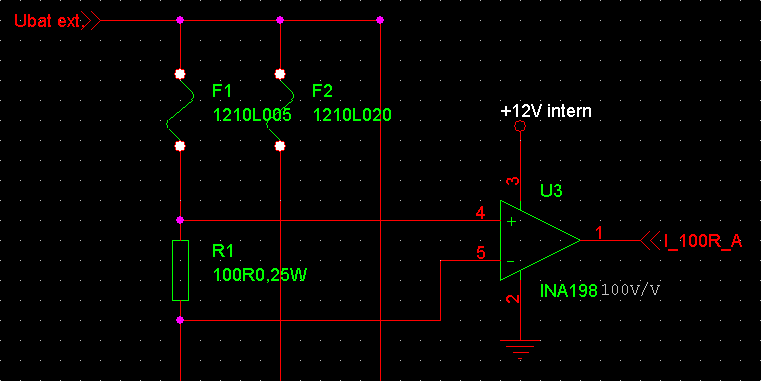The height and width of the screenshot is (381, 761).
Task: Select the INA198 part name label
Action: (x=569, y=291)
